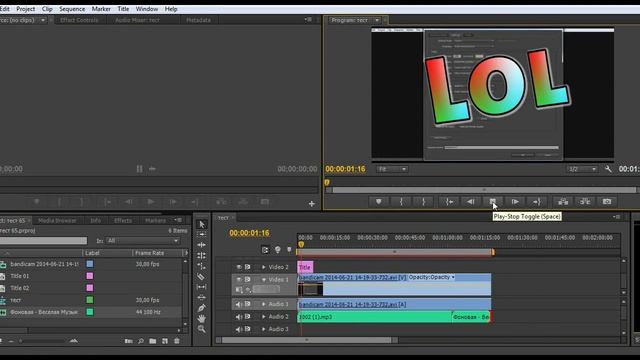Open the Sequence menu
Image resolution: width=640 pixels, height=360 pixels.
(x=72, y=9)
